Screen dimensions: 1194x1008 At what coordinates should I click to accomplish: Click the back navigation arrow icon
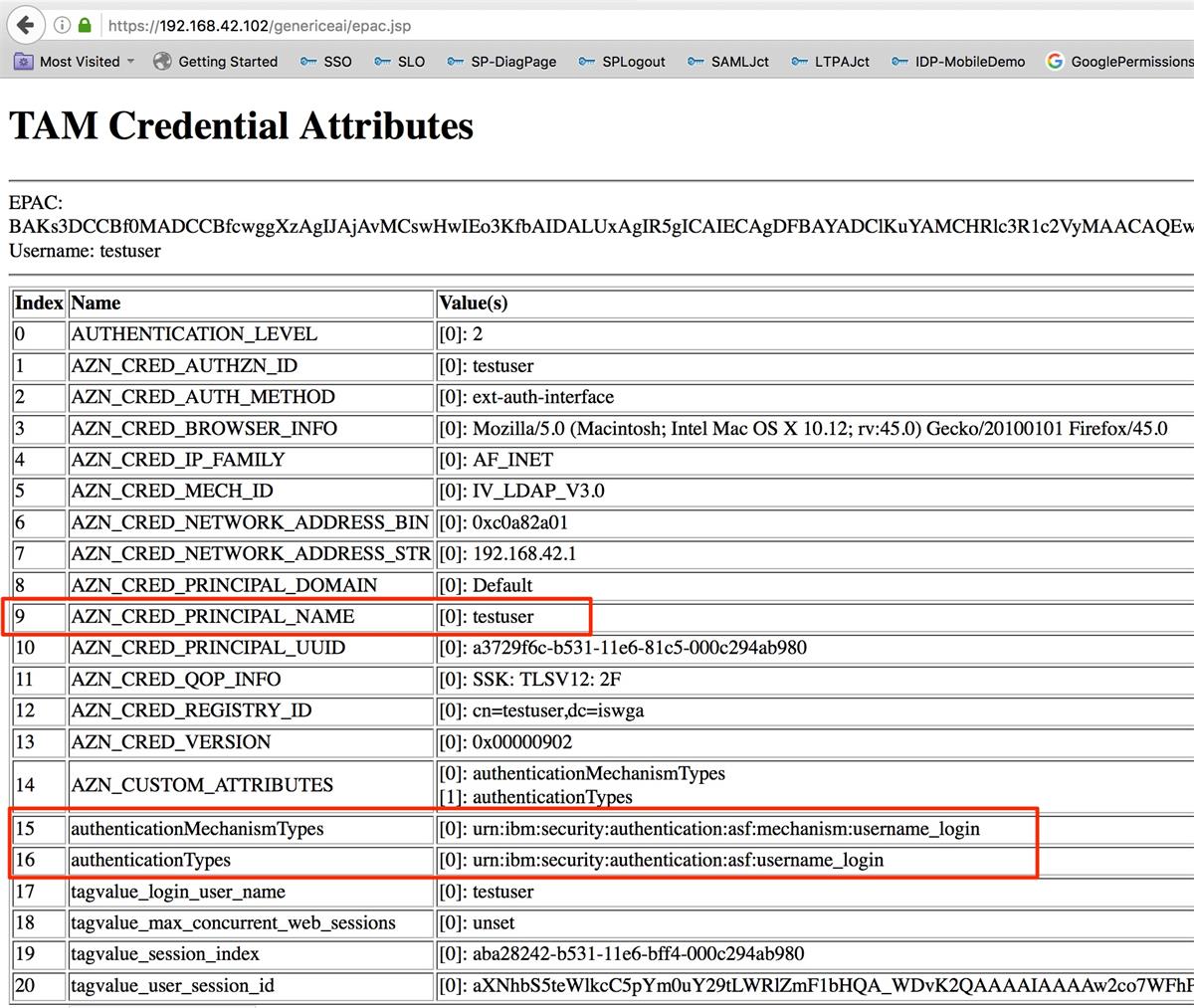(x=25, y=26)
